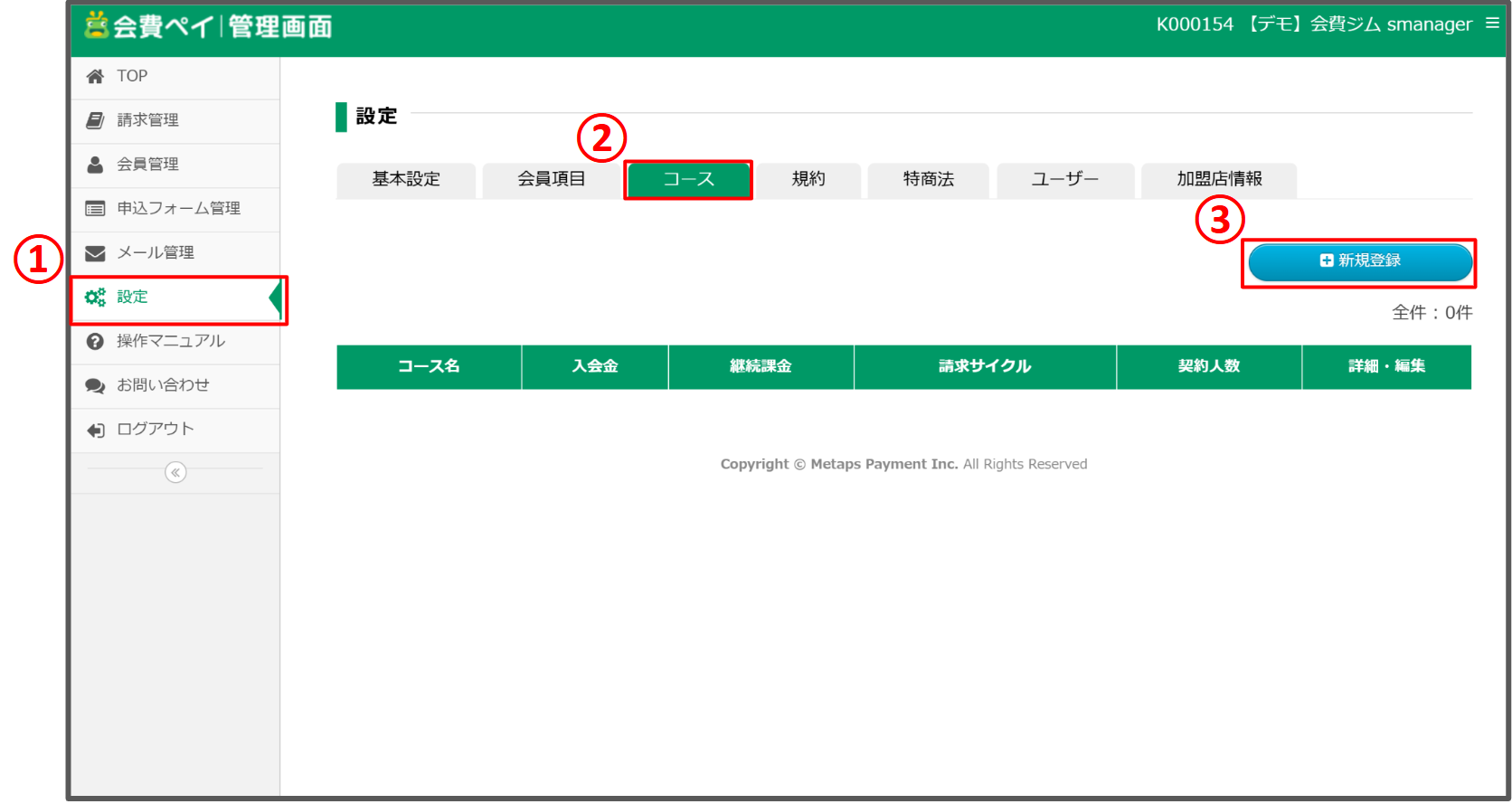This screenshot has height=804, width=1512.
Task: Click the 会費ペイ logo mascot icon
Action: [x=96, y=24]
